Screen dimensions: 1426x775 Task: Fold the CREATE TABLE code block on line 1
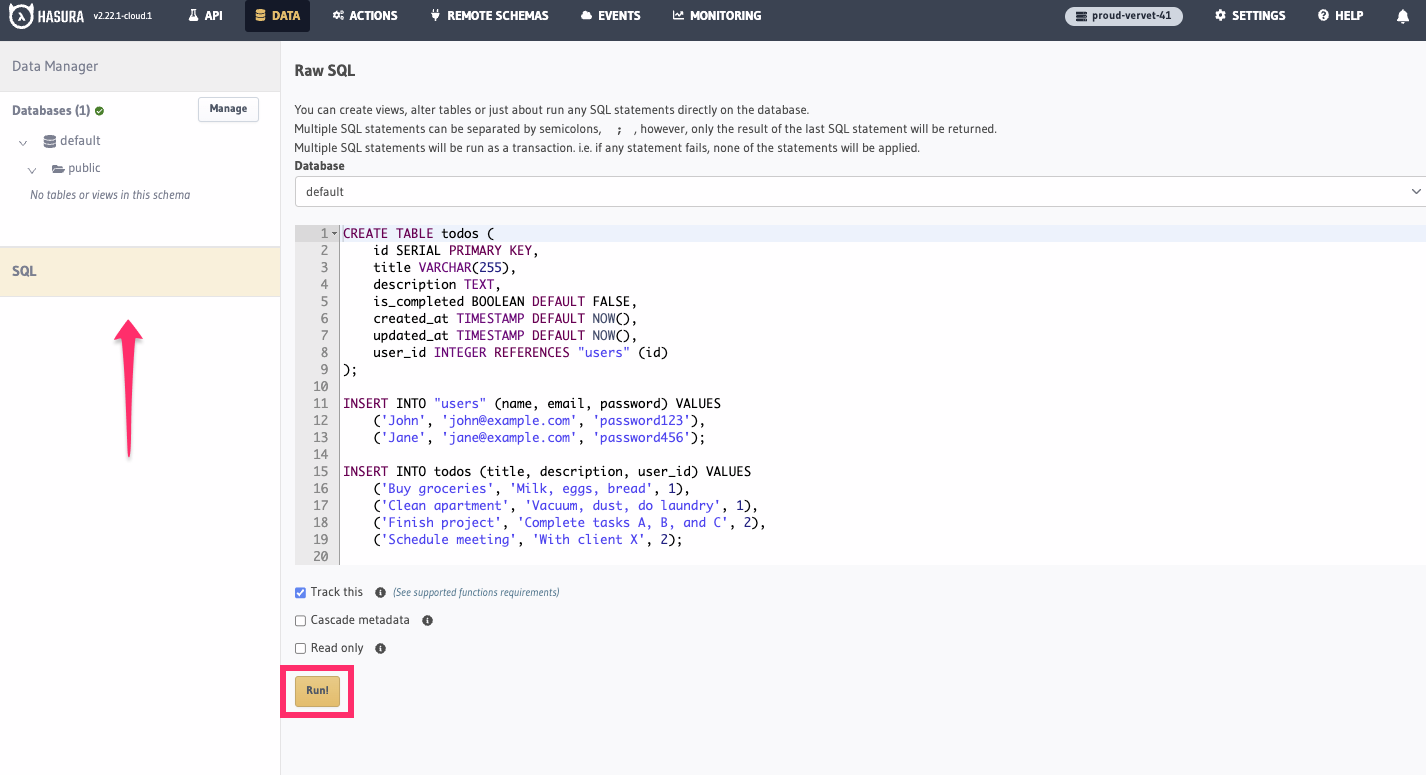(x=332, y=232)
